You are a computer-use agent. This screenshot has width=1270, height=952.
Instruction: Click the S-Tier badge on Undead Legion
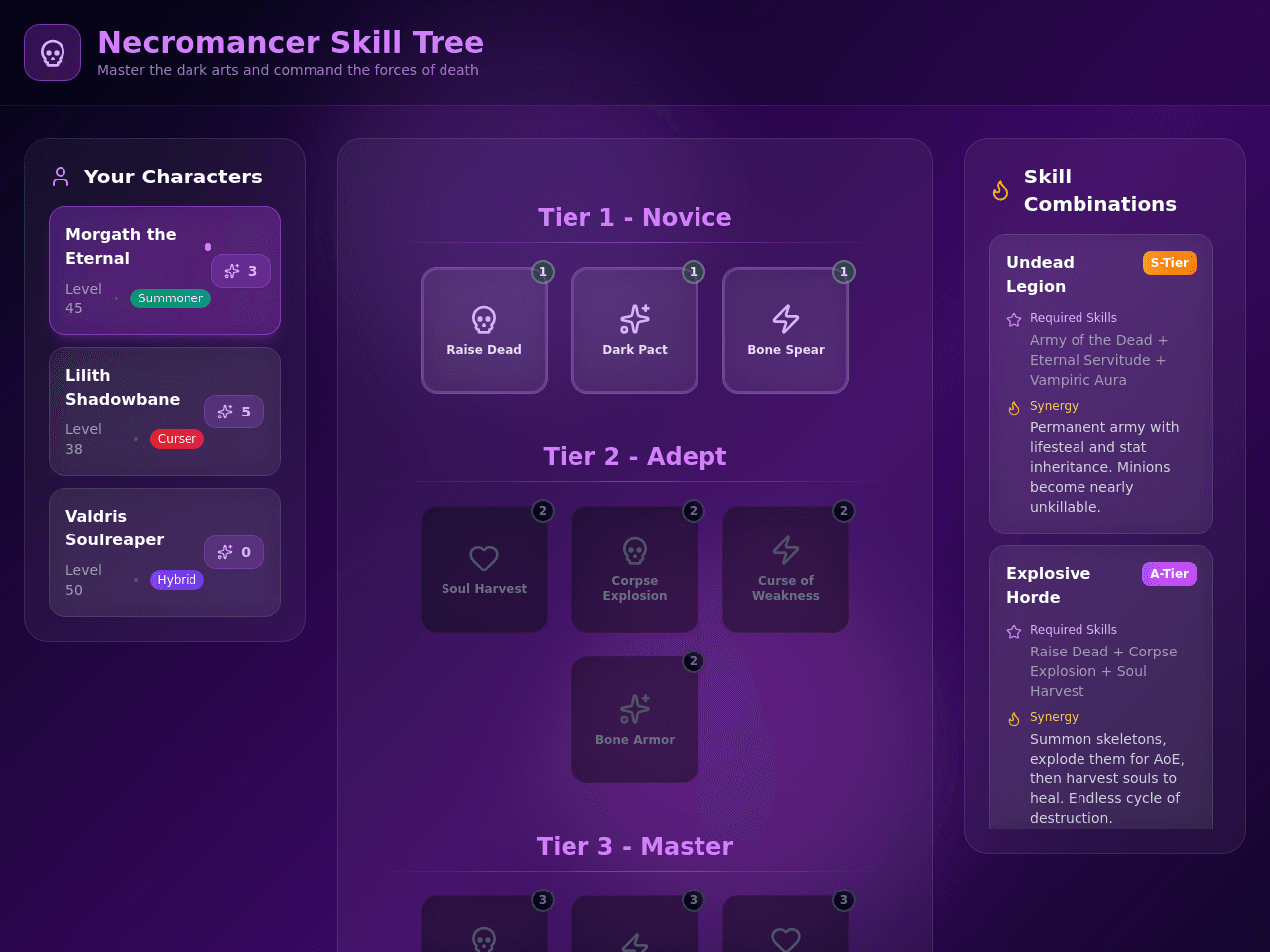pos(1170,263)
